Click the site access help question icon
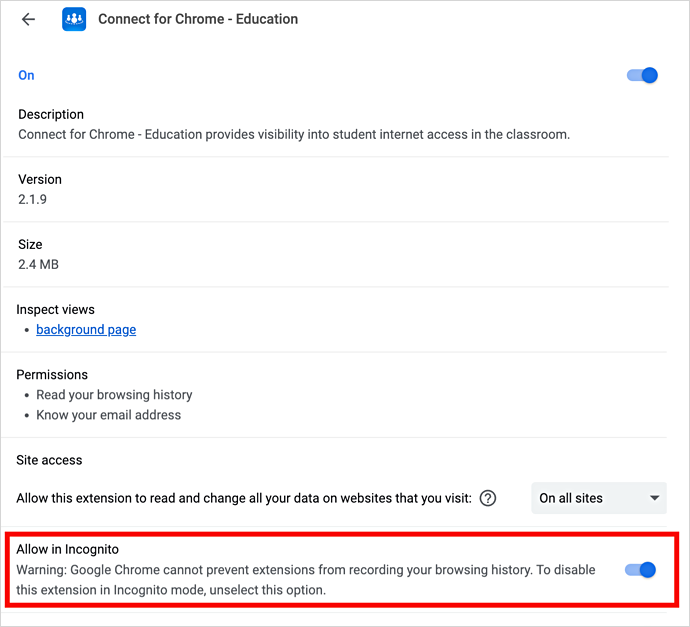The height and width of the screenshot is (627, 690). [488, 498]
